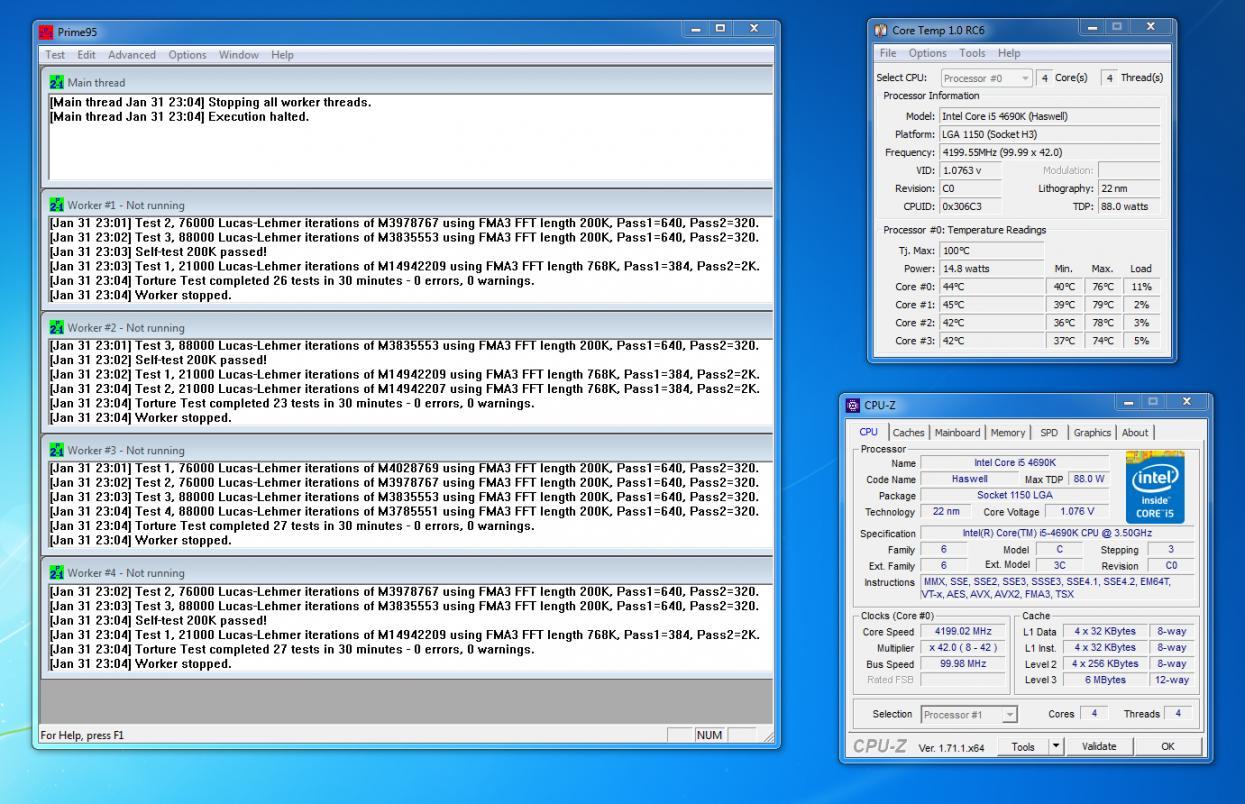Click the Code Name Haswell field in CPU-Z
1245x804 pixels.
[969, 478]
